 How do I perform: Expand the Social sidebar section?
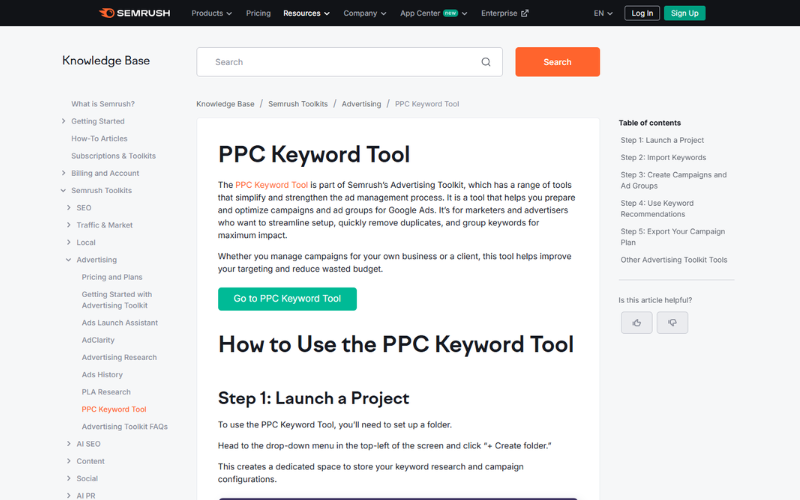pyautogui.click(x=68, y=479)
